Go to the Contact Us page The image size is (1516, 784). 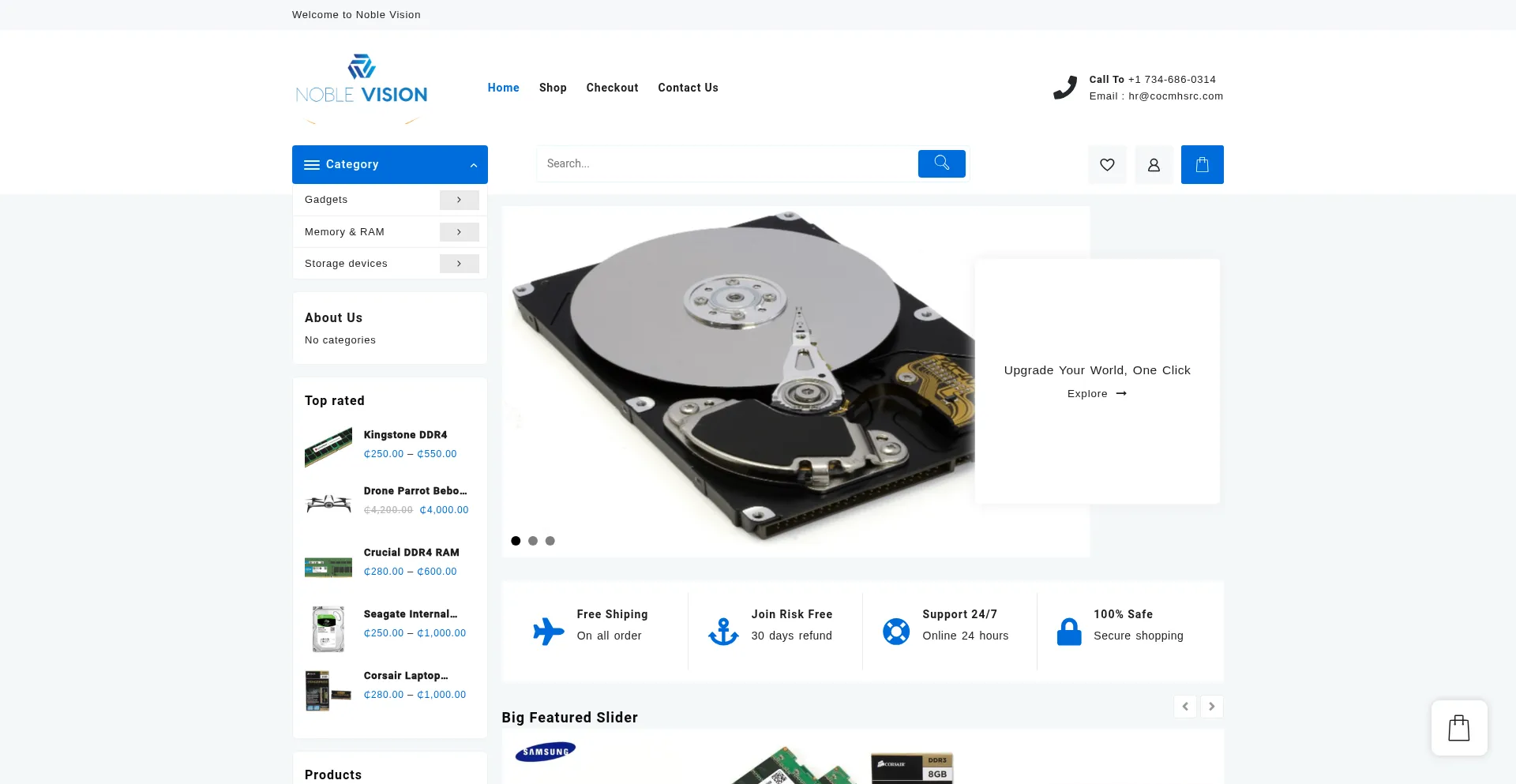tap(688, 88)
